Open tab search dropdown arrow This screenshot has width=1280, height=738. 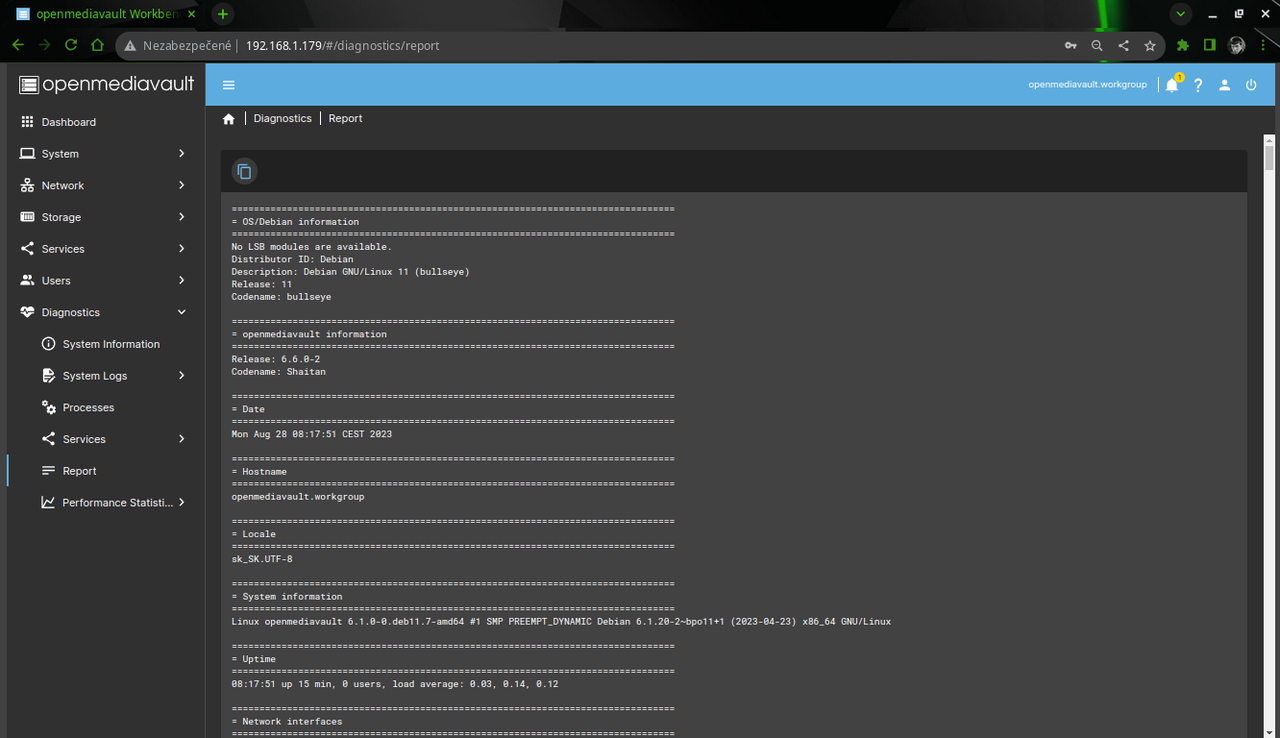point(1181,14)
